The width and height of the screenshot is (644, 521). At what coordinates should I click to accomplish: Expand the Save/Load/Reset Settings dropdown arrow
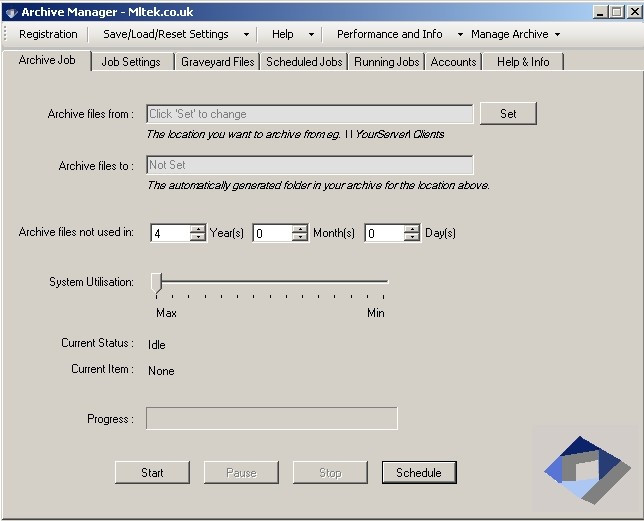246,34
